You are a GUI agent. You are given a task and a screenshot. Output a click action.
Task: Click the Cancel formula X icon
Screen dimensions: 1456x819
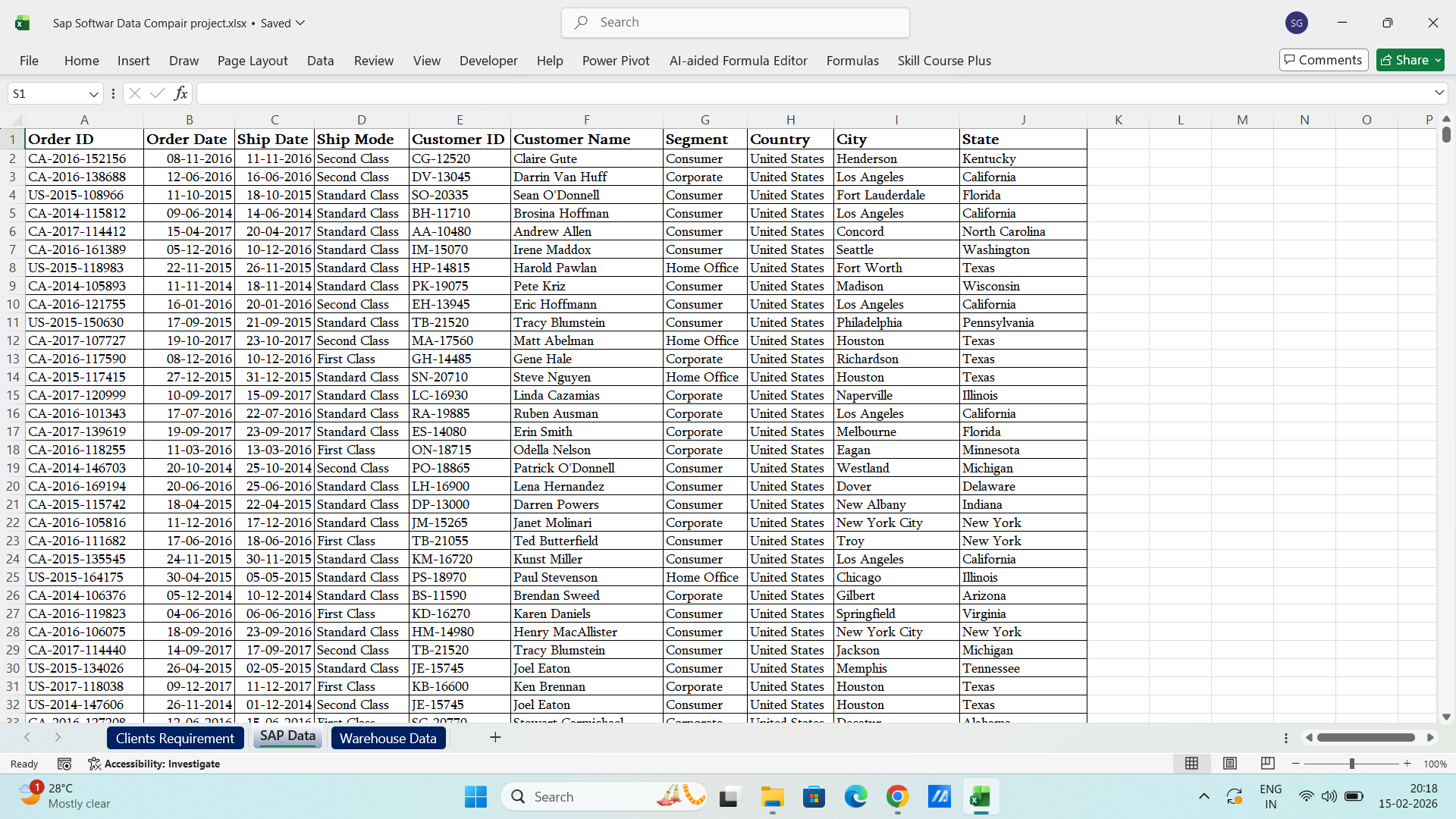135,93
